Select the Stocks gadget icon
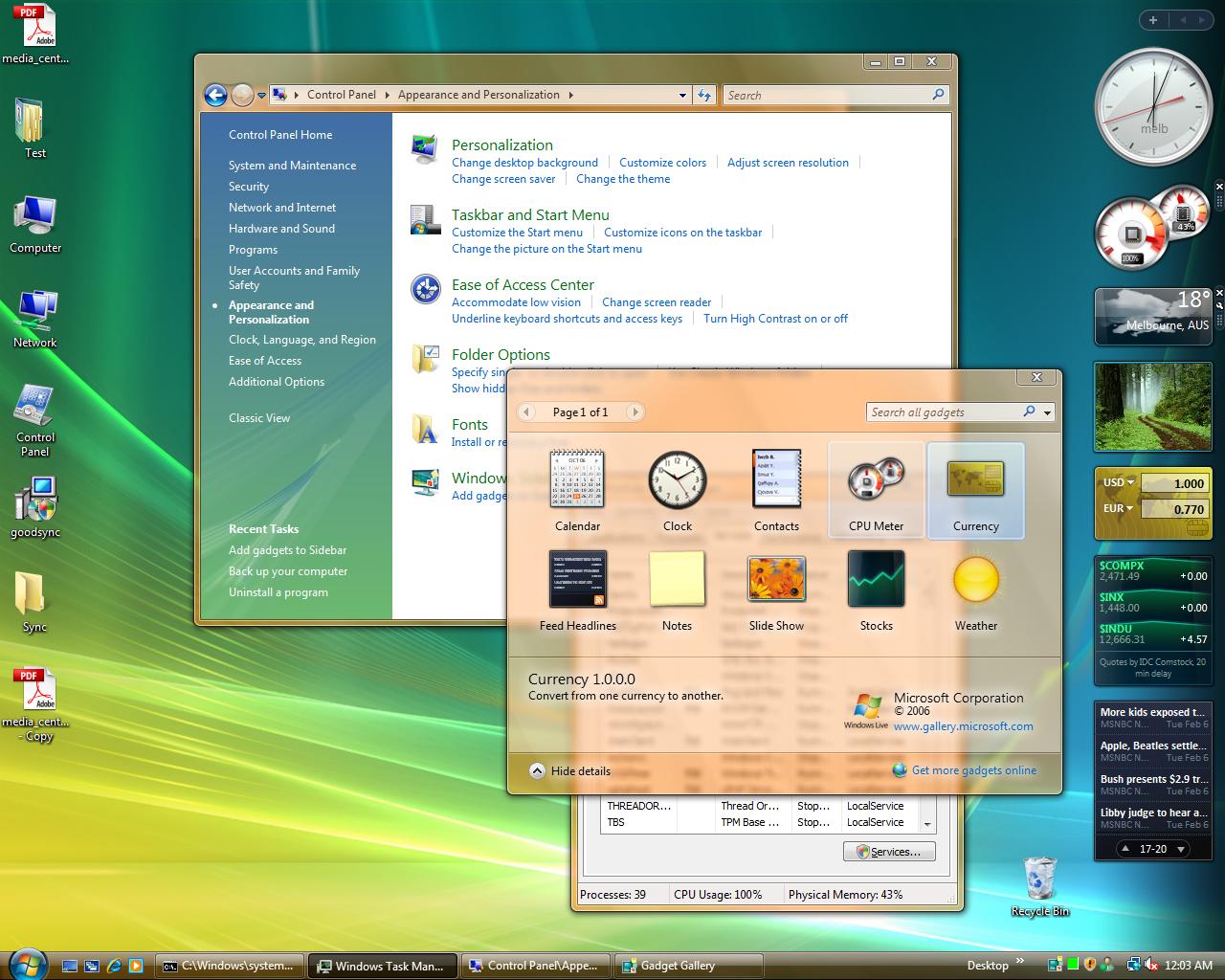Image resolution: width=1225 pixels, height=980 pixels. pyautogui.click(x=876, y=579)
